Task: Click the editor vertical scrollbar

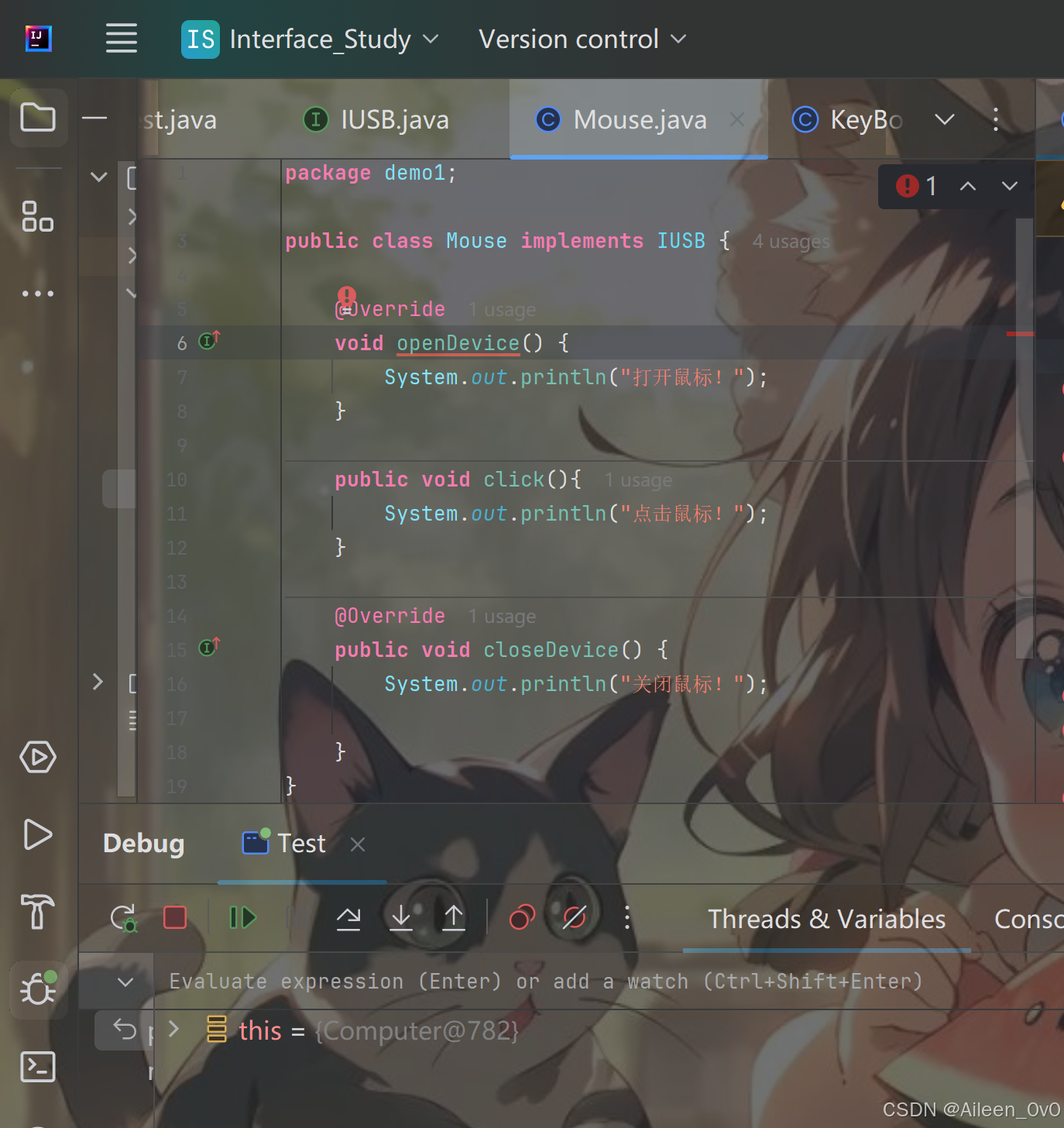Action: 1025,438
